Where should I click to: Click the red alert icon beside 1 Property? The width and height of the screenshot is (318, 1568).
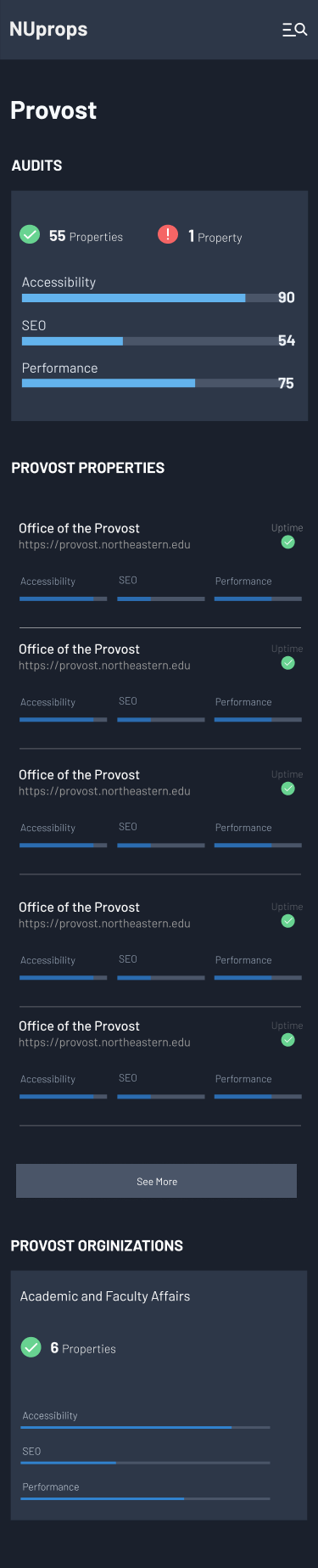[168, 234]
